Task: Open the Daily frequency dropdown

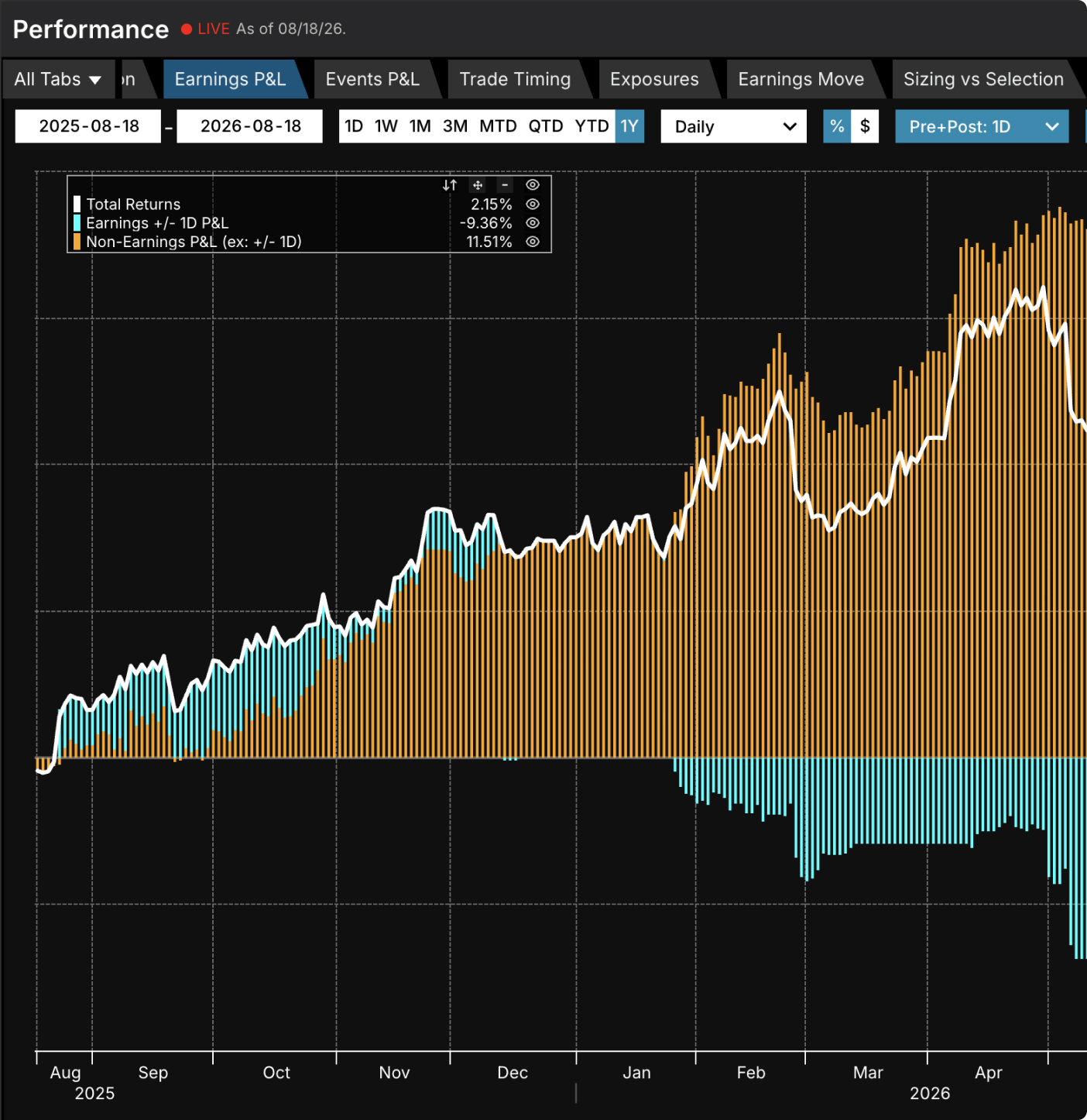Action: [x=734, y=126]
